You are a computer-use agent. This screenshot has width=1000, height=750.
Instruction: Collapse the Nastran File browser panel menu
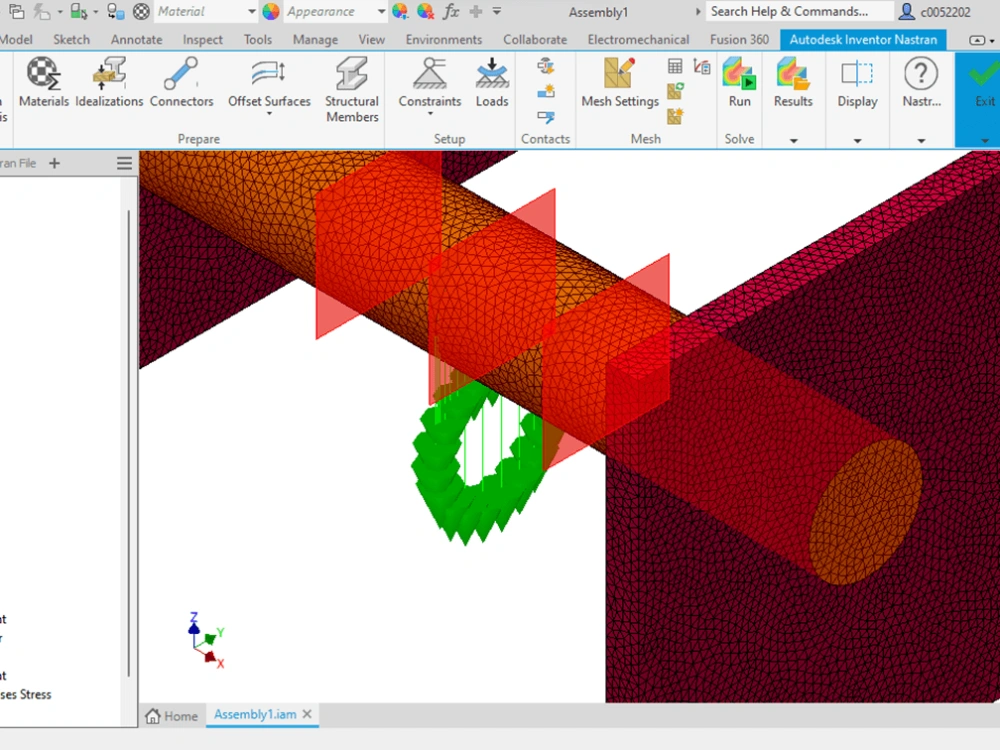[124, 162]
